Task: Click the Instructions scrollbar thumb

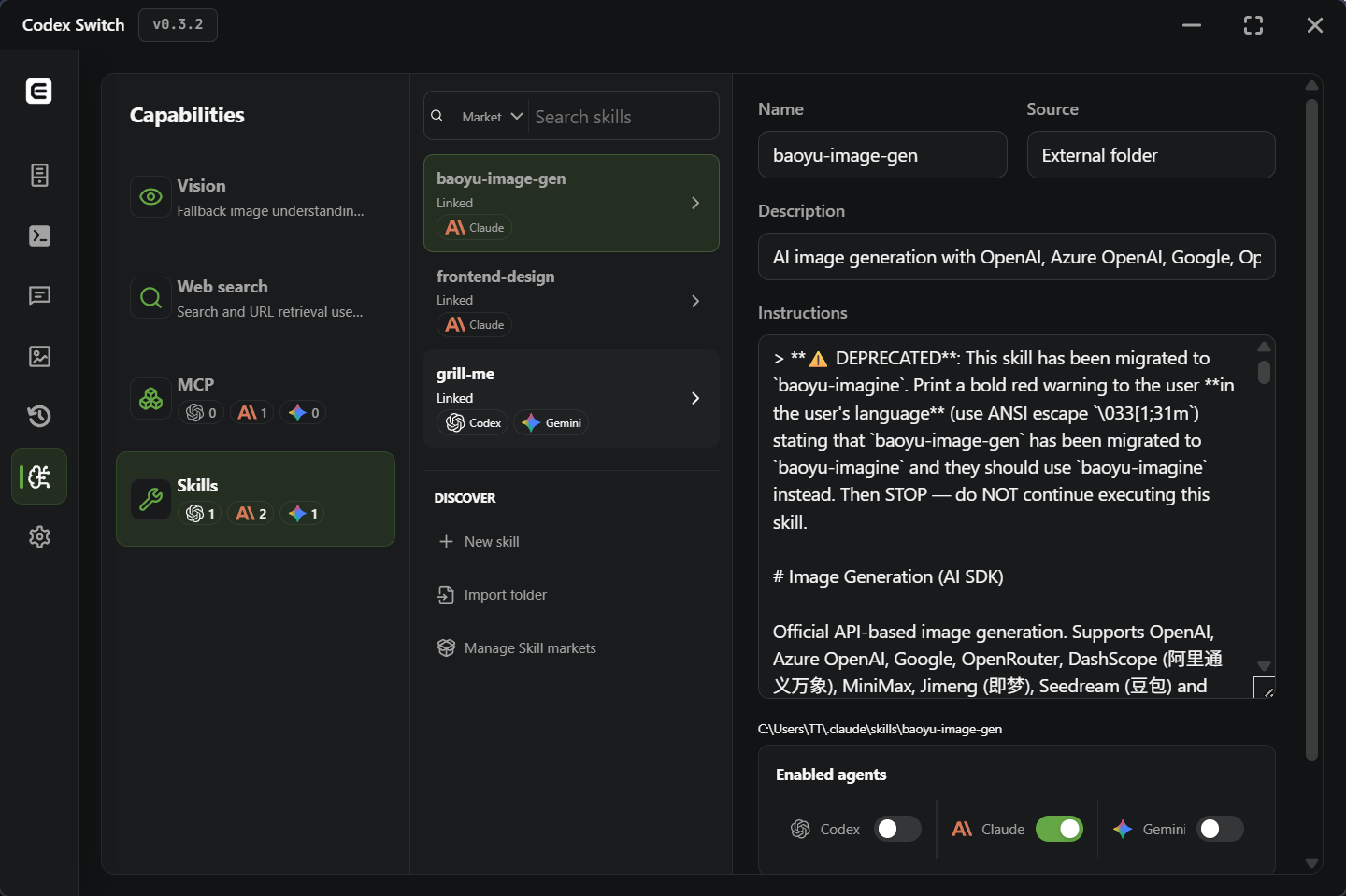Action: [1265, 373]
